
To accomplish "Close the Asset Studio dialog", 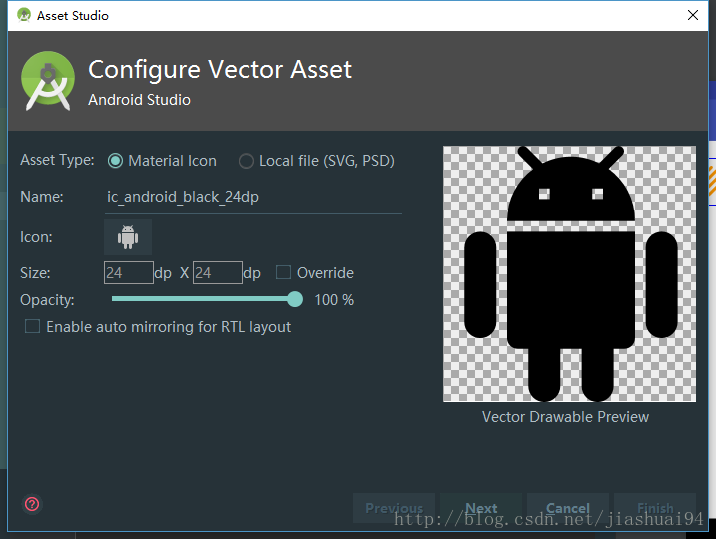I will click(x=693, y=15).
